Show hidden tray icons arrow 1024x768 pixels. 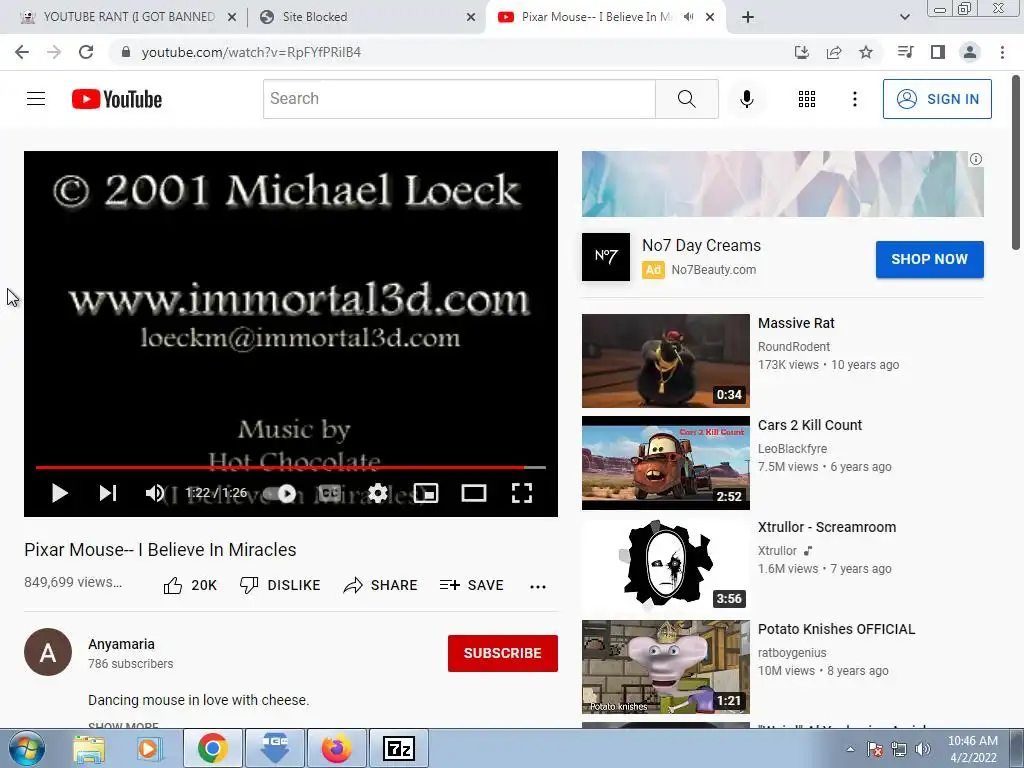(x=850, y=749)
